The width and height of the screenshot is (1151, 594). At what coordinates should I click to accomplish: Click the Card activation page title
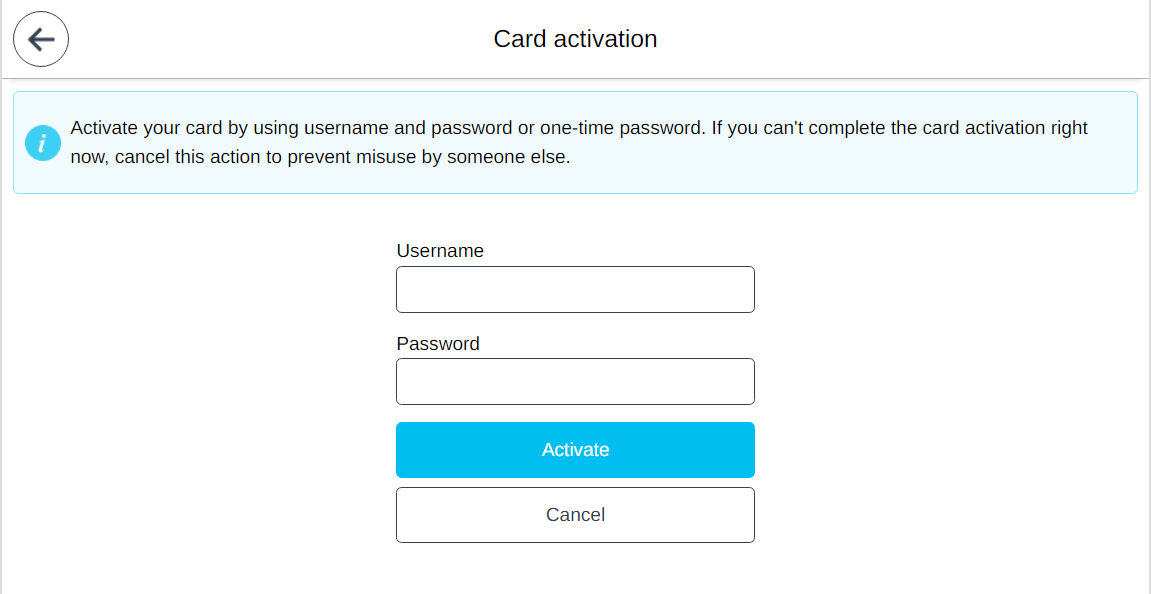coord(575,39)
